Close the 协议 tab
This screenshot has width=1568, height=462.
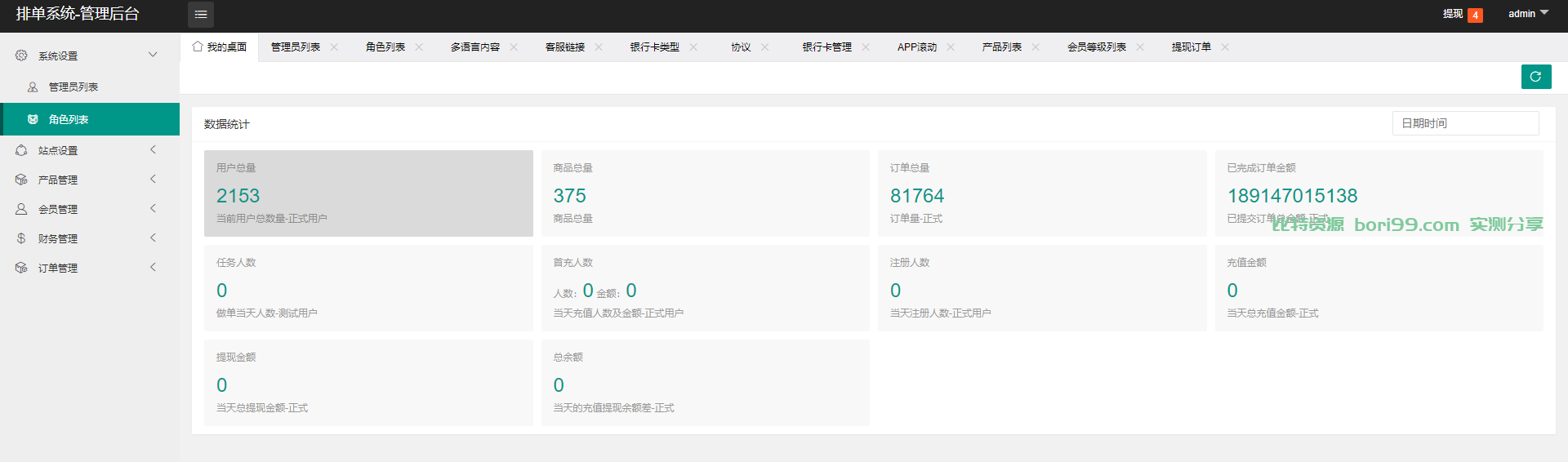click(765, 47)
